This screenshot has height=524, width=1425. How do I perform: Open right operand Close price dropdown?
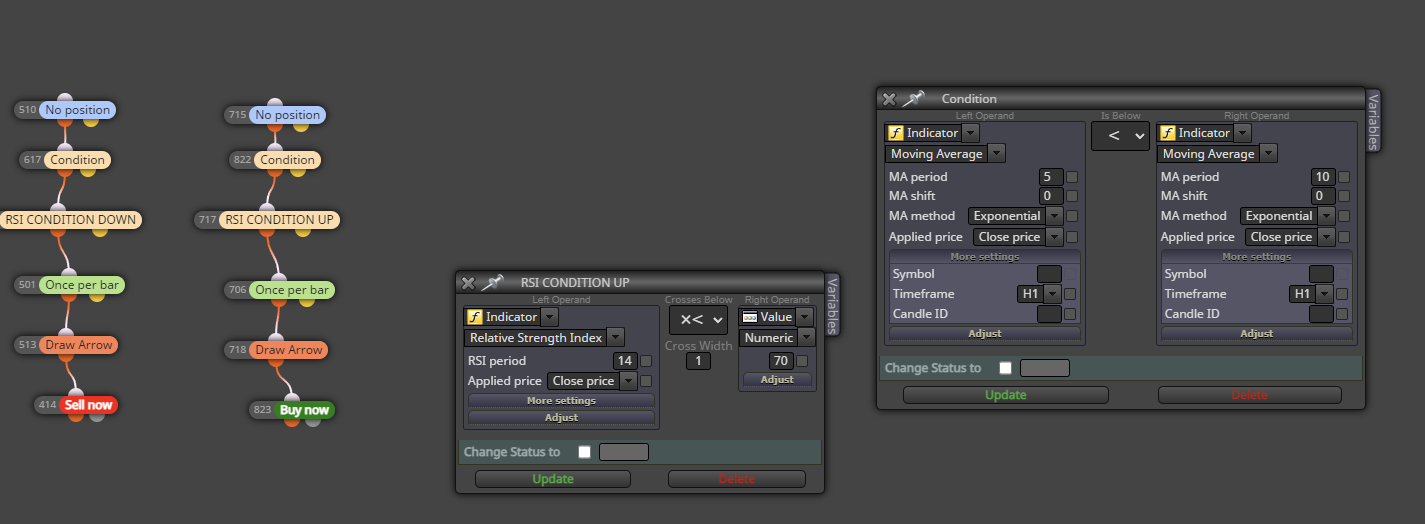[1291, 237]
